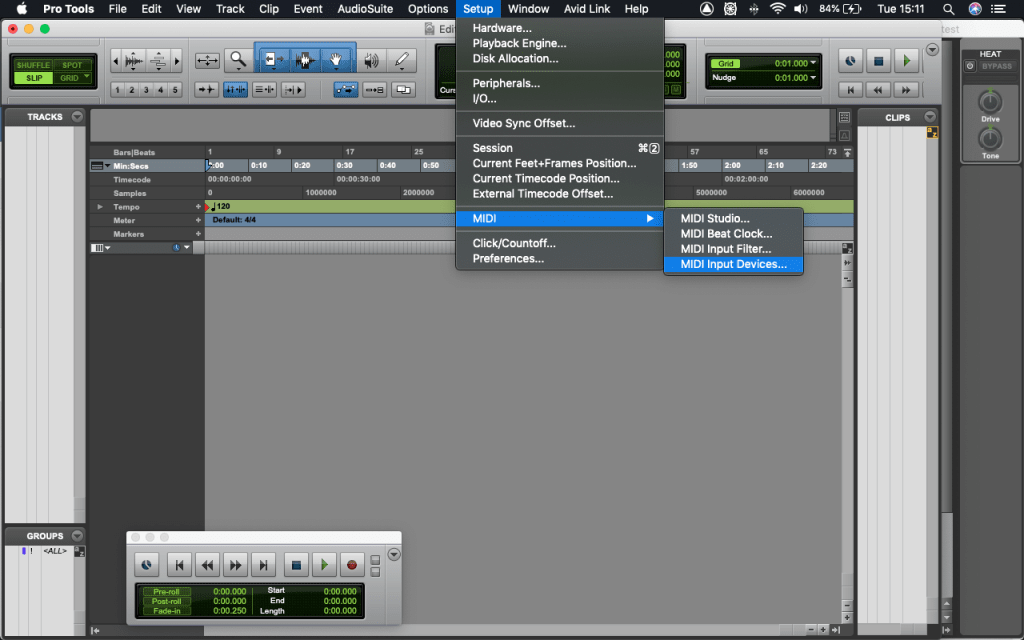Screen dimensions: 1024x640
Task: Select the Selector waveform tool
Action: pos(304,61)
